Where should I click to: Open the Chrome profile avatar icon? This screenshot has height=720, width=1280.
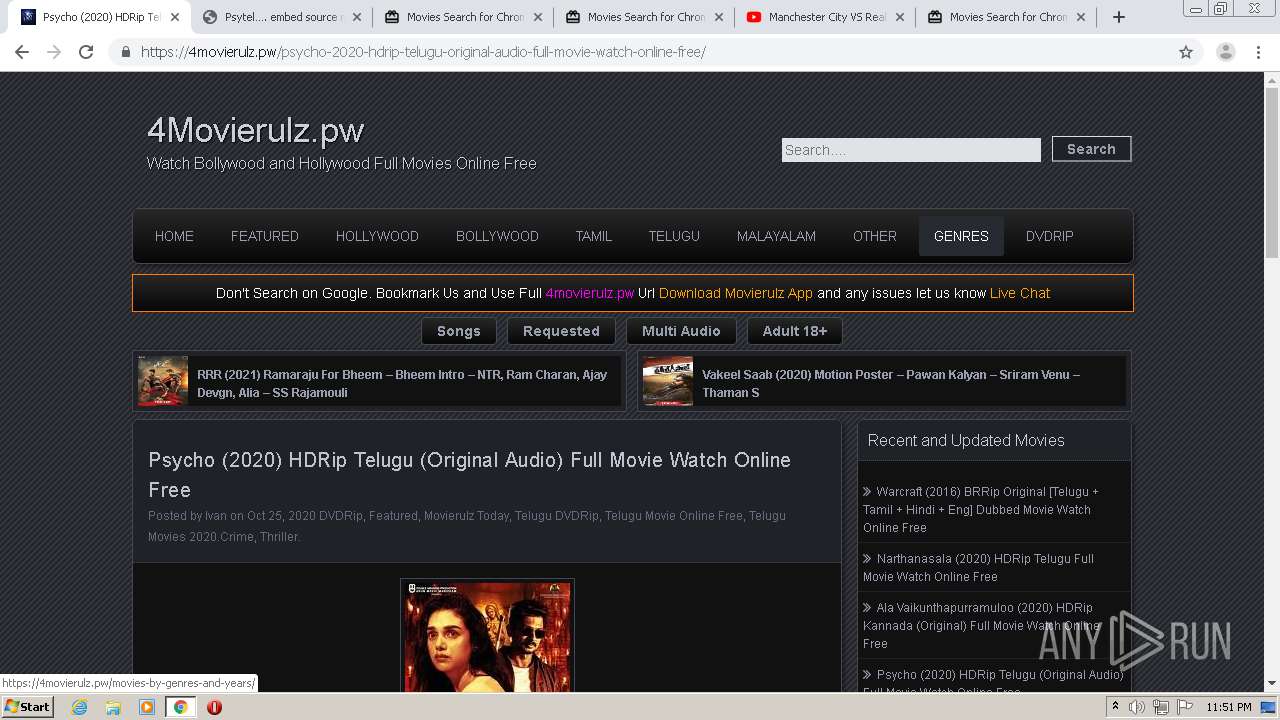point(1225,52)
